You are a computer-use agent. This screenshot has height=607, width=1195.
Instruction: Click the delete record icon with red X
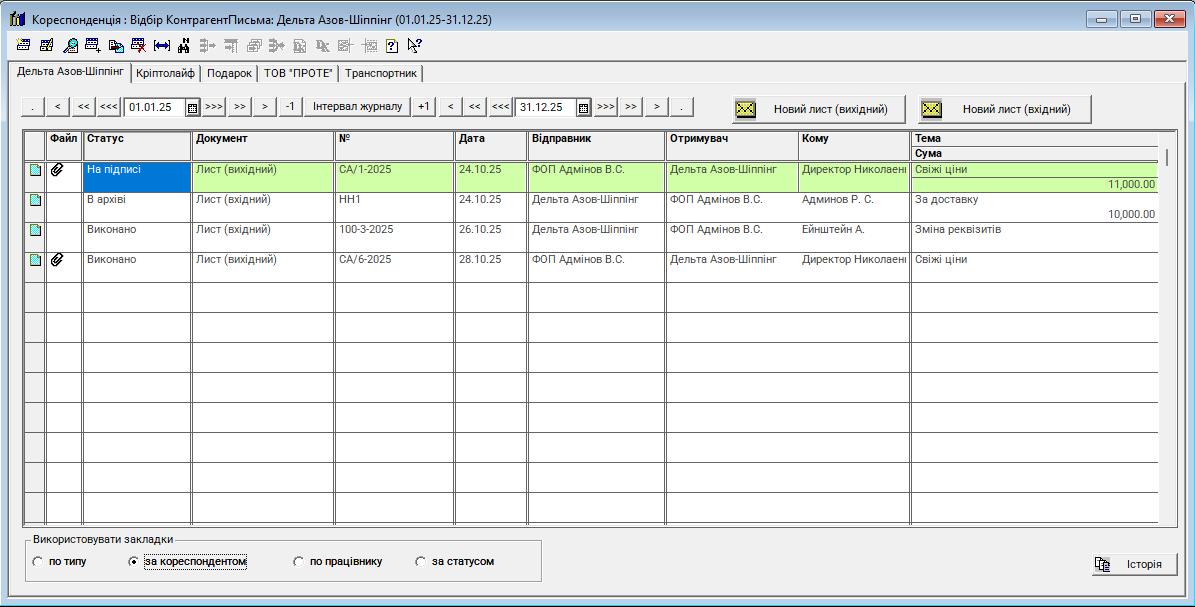coord(138,45)
